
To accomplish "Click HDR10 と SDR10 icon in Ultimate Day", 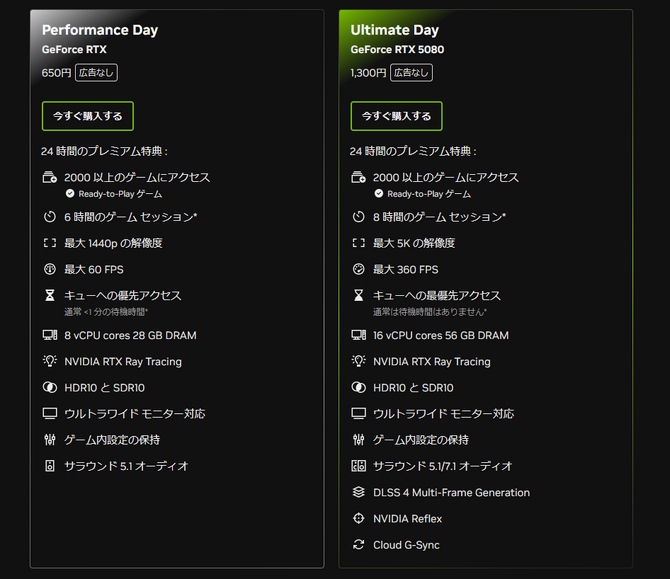I will (359, 388).
